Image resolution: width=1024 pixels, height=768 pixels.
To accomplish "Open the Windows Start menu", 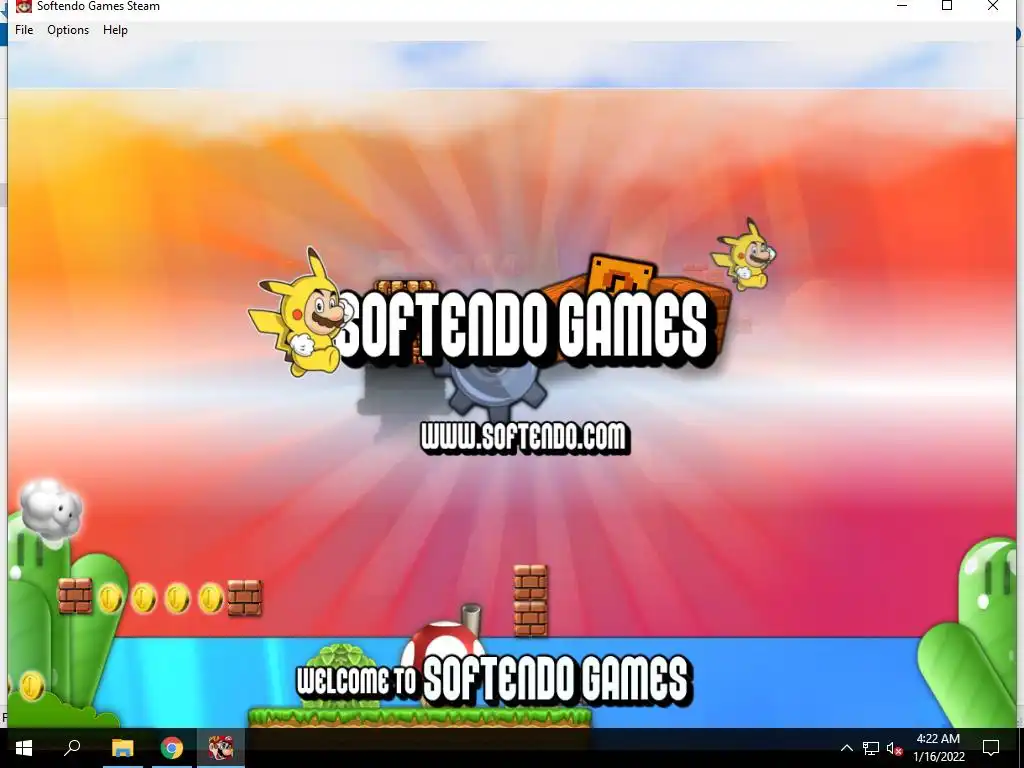I will [x=24, y=748].
